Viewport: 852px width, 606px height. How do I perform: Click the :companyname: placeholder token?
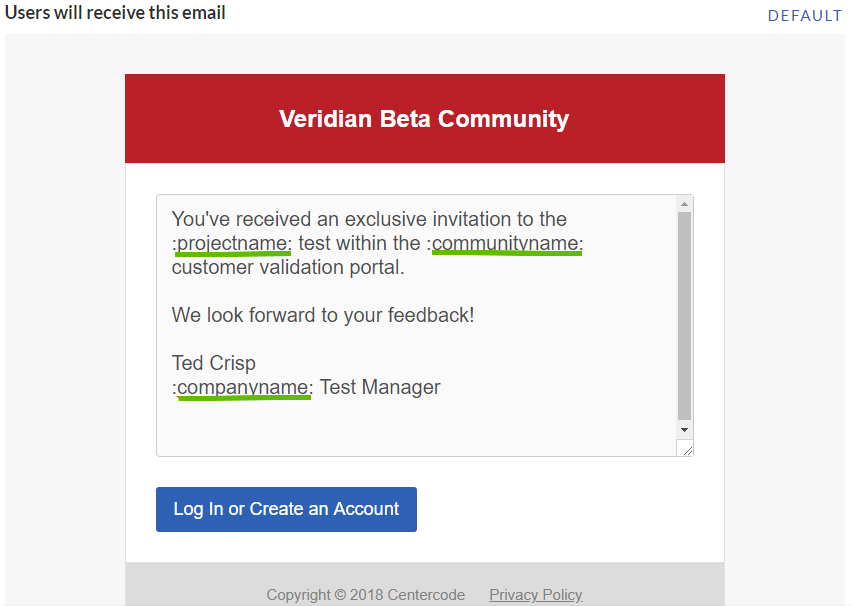pyautogui.click(x=242, y=388)
